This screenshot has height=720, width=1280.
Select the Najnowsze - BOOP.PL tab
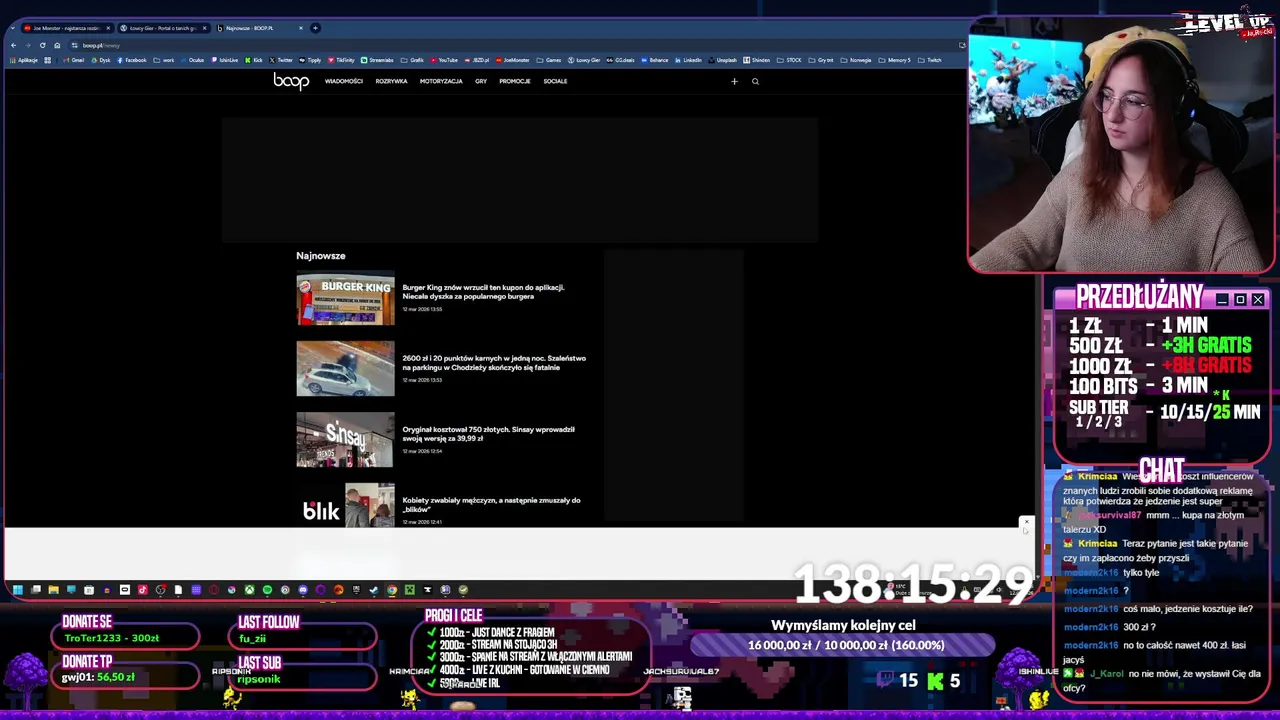[260, 28]
